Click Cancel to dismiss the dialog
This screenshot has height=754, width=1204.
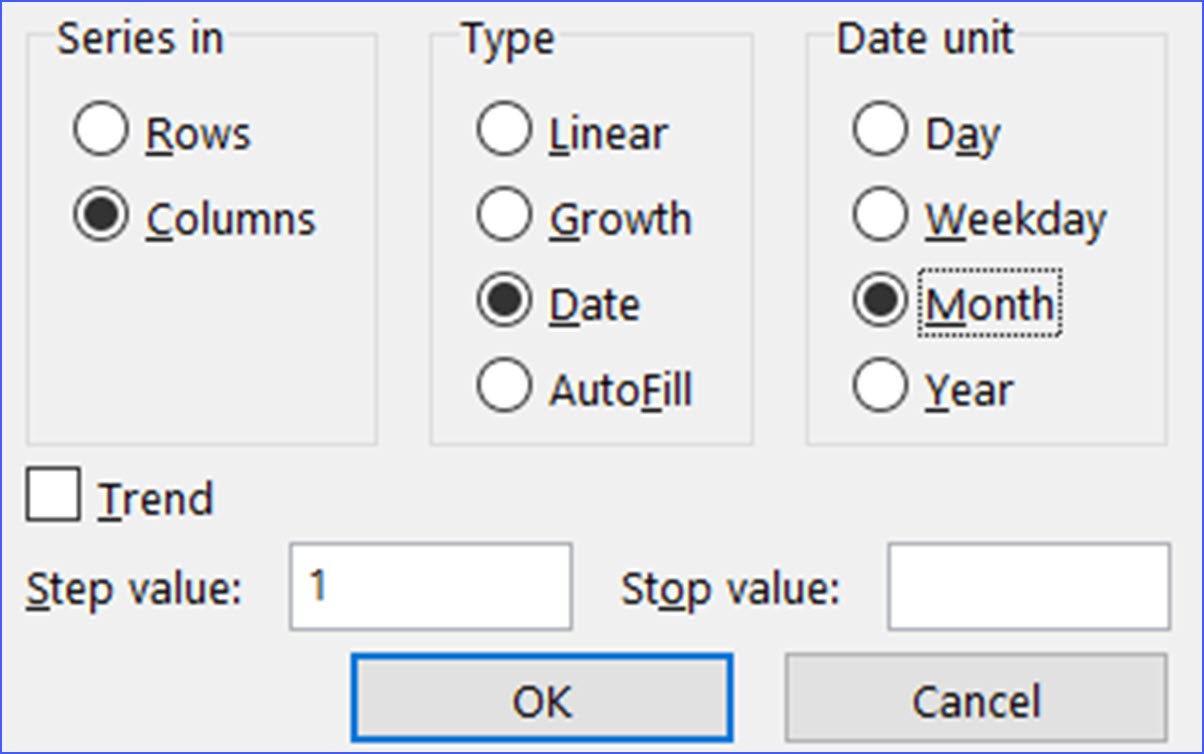point(977,700)
